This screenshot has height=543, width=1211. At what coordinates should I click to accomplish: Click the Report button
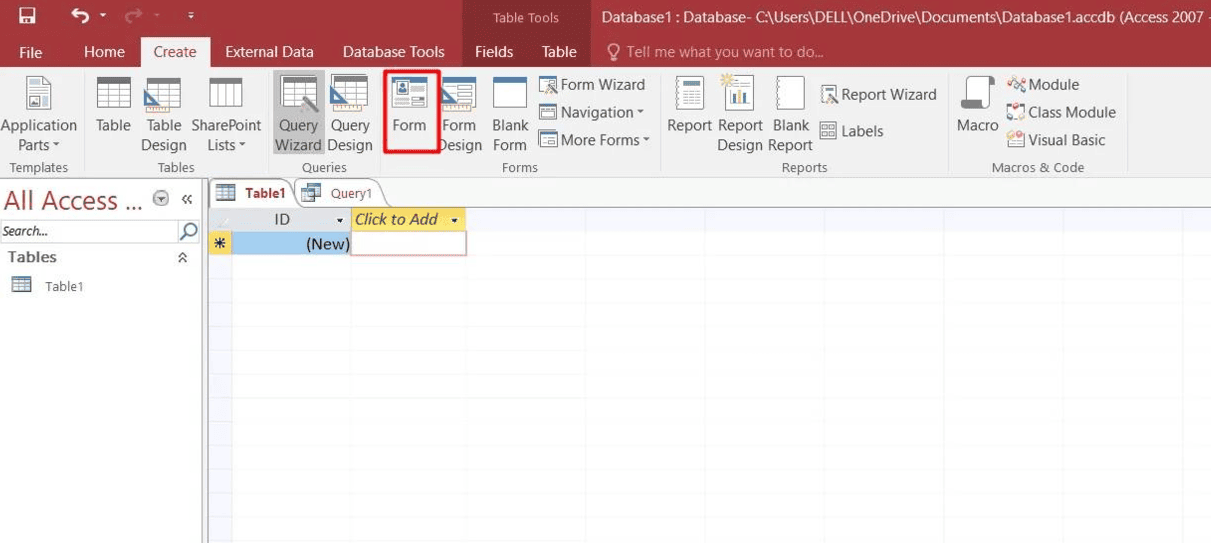(689, 106)
